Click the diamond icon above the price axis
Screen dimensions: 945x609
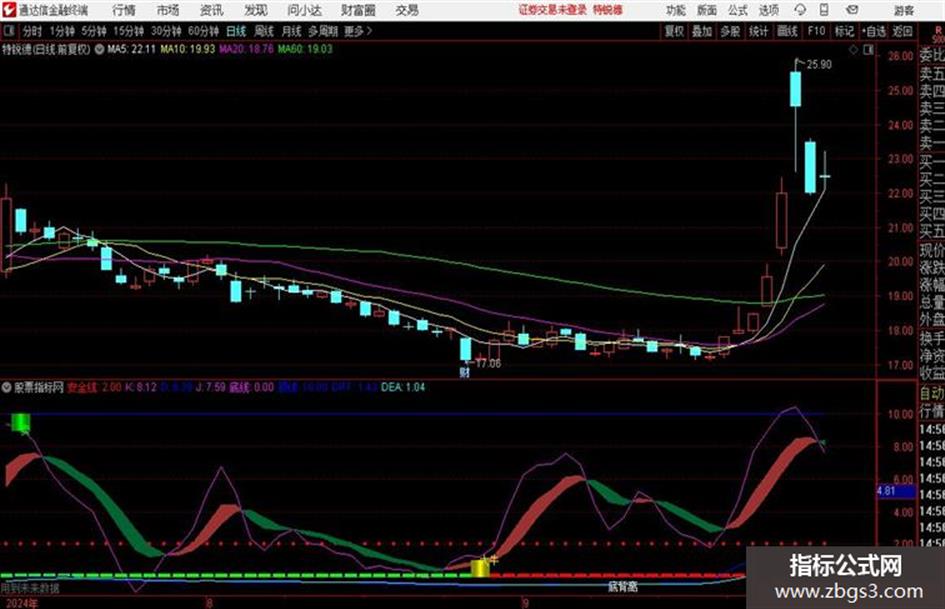(853, 50)
